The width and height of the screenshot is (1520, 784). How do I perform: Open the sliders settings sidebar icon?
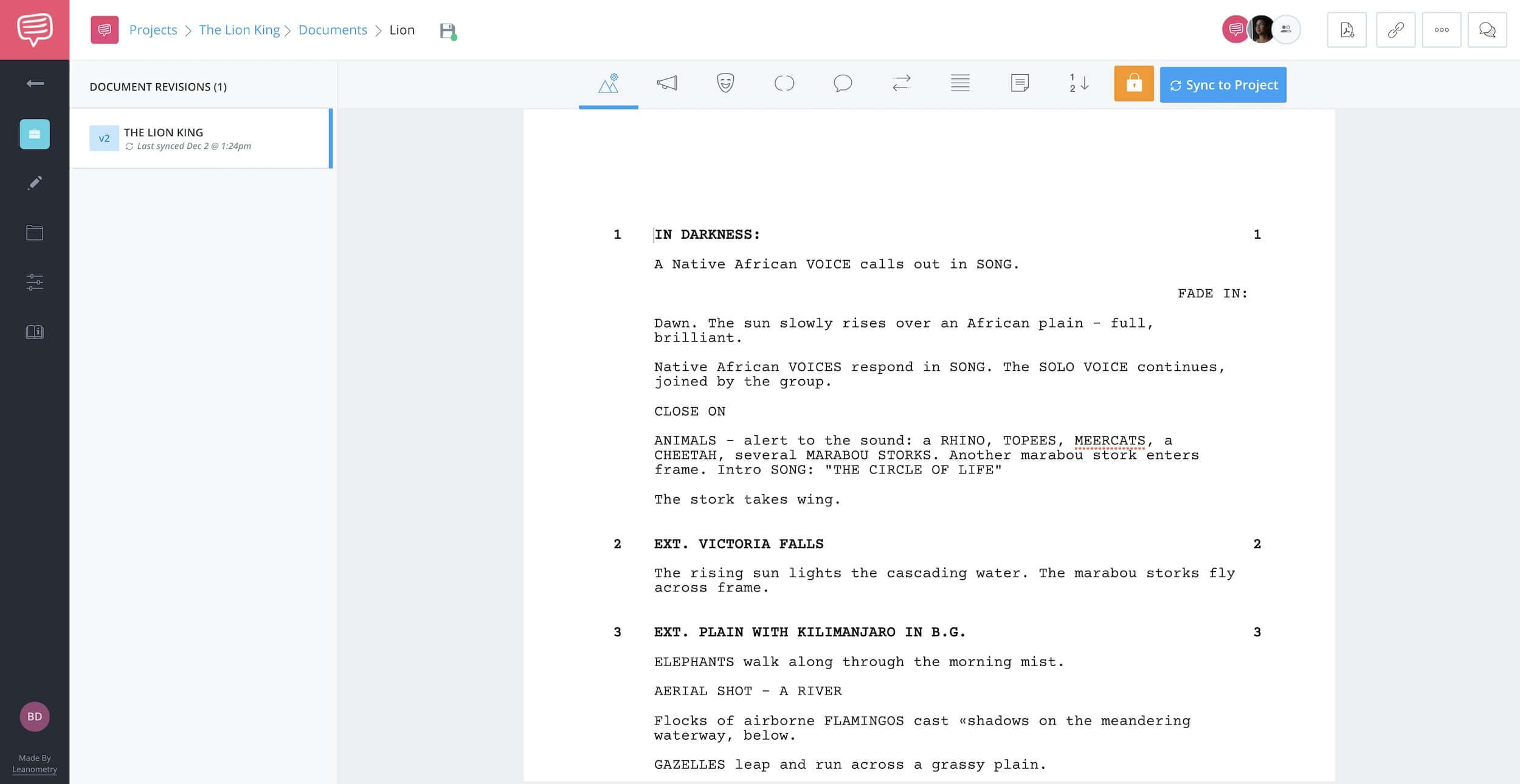click(35, 282)
